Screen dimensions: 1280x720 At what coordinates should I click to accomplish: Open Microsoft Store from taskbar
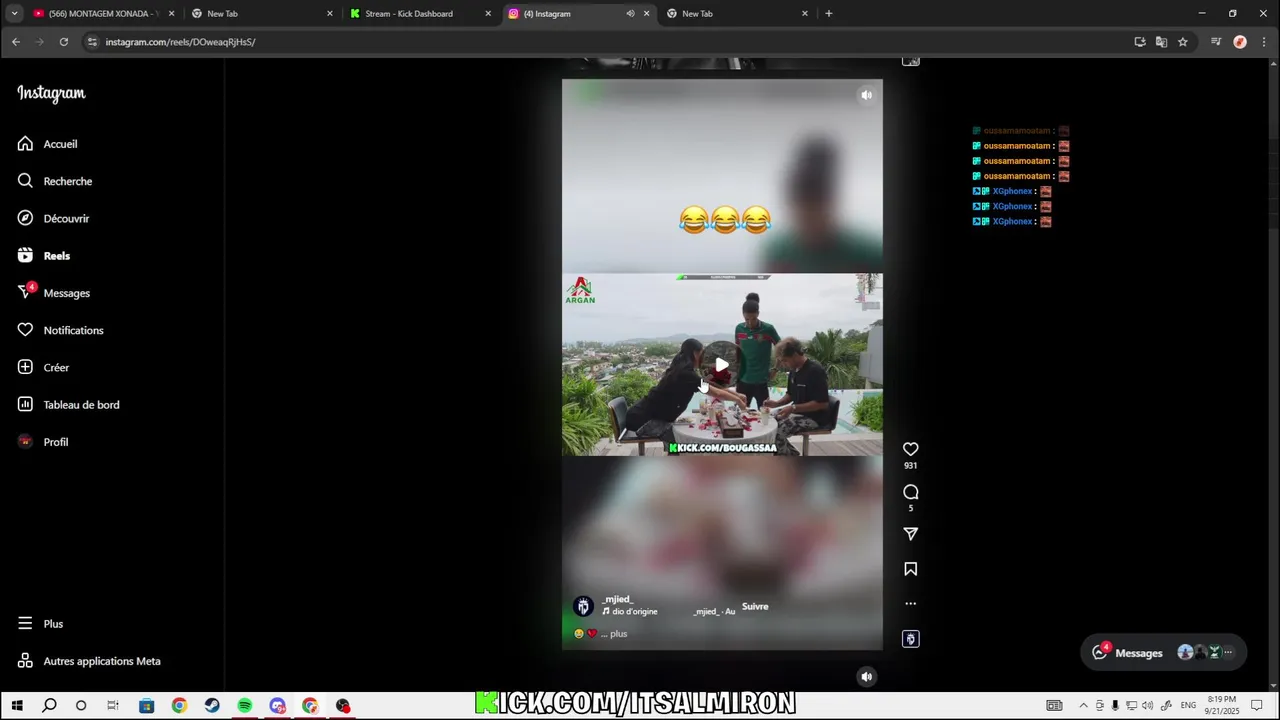146,706
